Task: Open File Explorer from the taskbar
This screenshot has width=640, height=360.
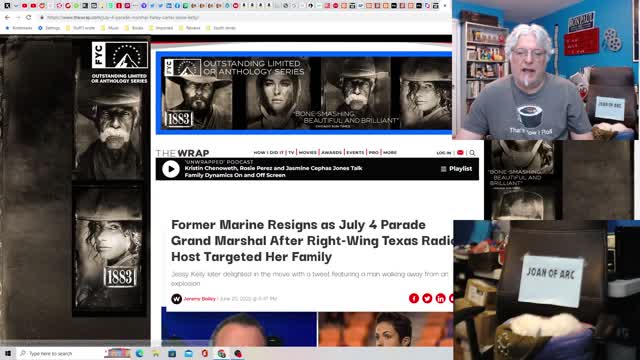Action: pos(156,353)
